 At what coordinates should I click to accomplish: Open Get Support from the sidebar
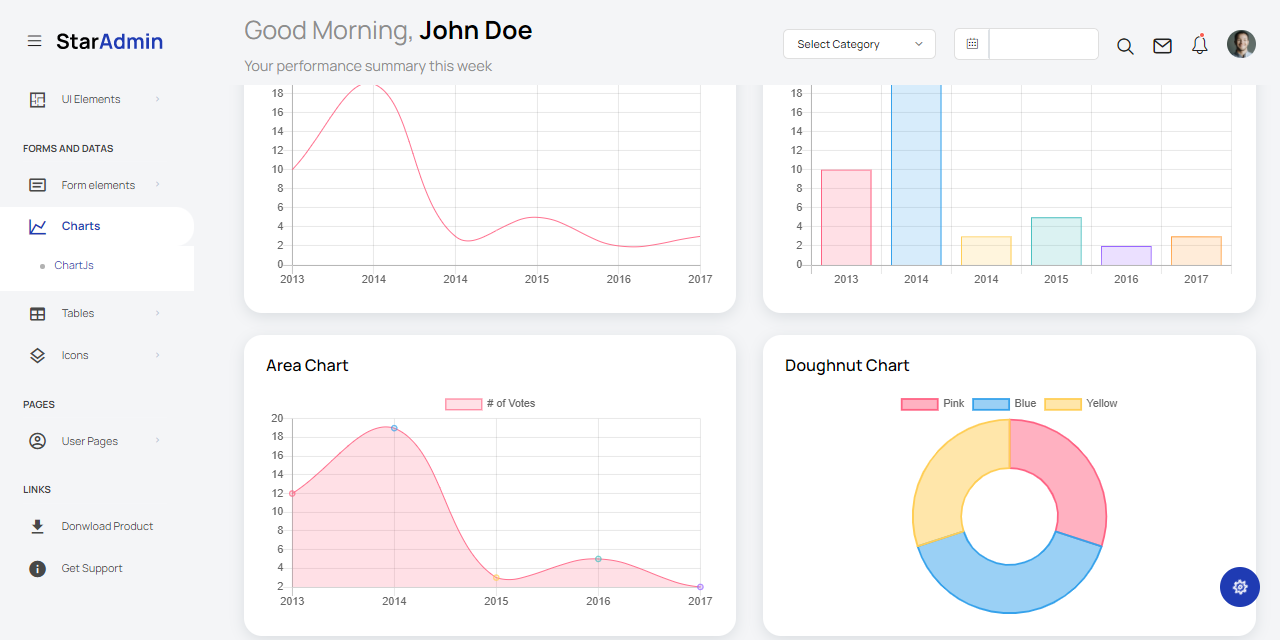pyautogui.click(x=92, y=568)
